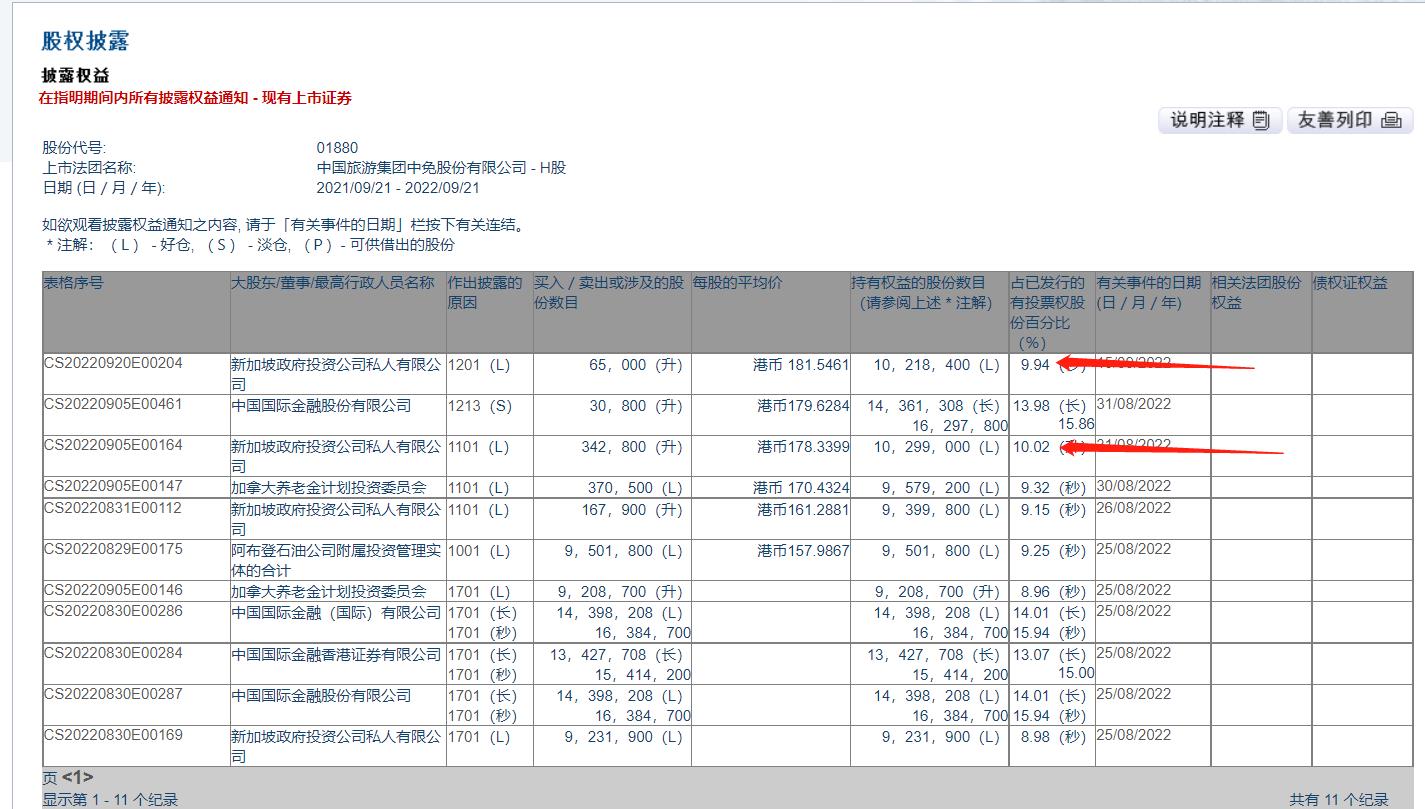Image resolution: width=1425 pixels, height=809 pixels.
Task: Click share quantity 167,900 (升)
Action: pyautogui.click(x=631, y=509)
